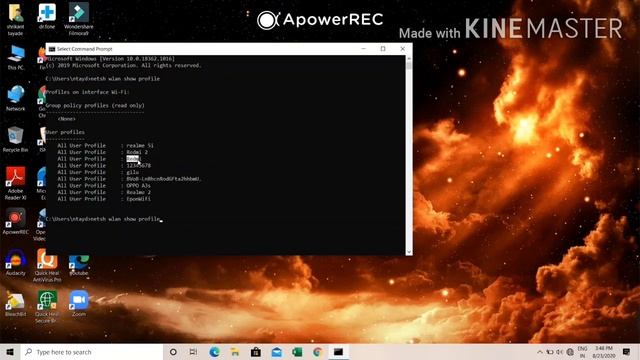This screenshot has width=640, height=360.
Task: Open Microsoft Store from the taskbar
Action: coord(256,352)
